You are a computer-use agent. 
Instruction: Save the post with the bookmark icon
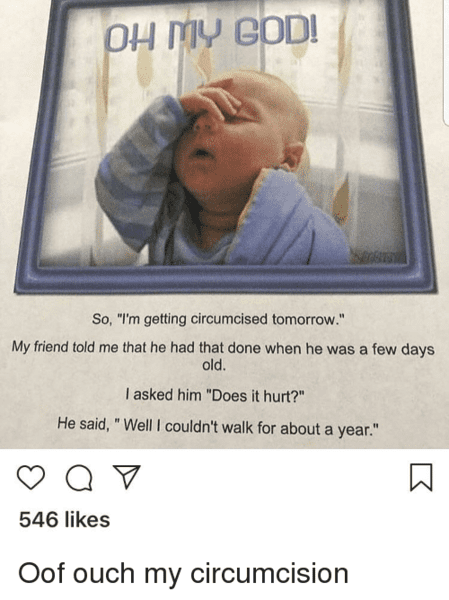[x=421, y=477]
